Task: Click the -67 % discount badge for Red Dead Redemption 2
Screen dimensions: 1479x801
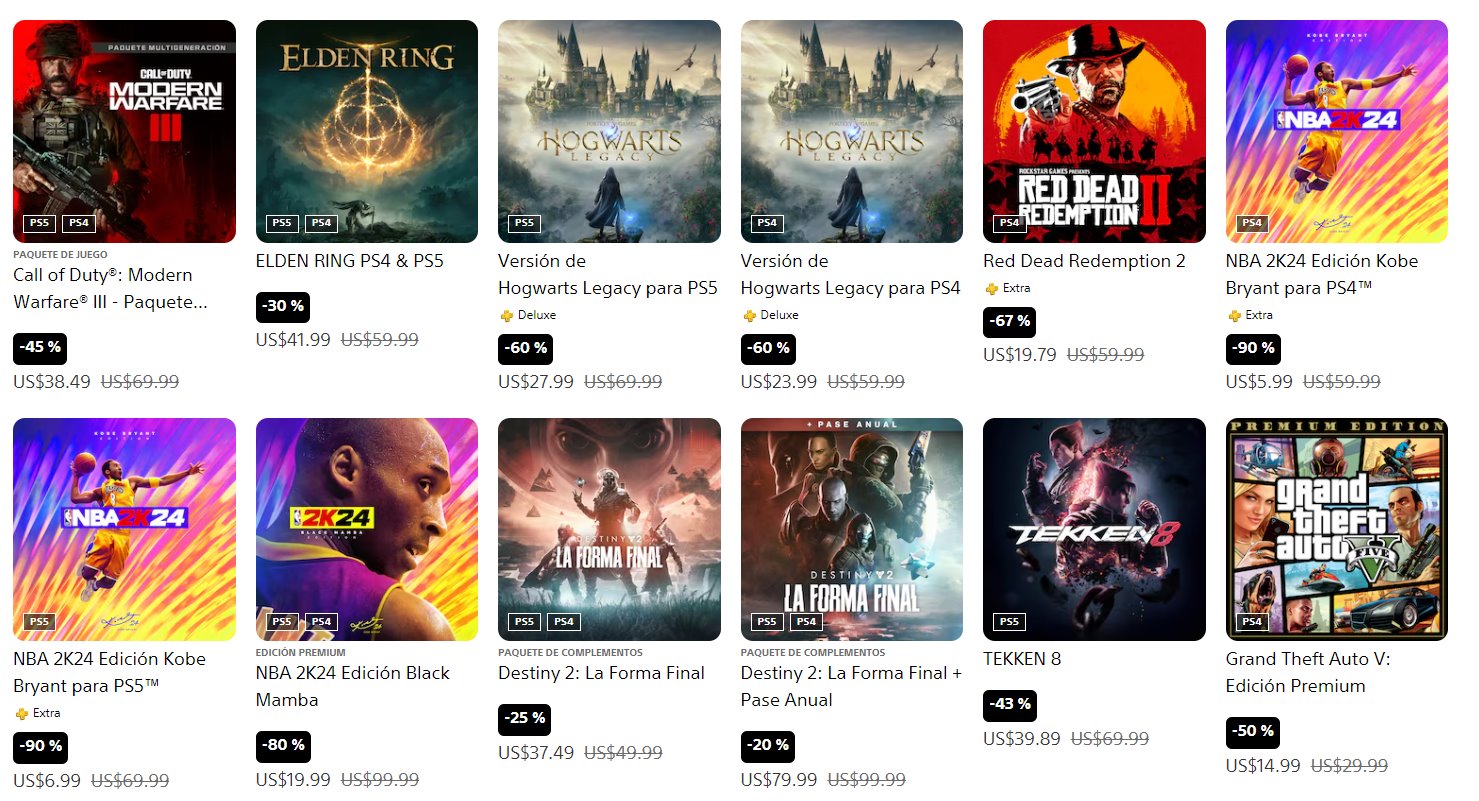Action: coord(1008,322)
